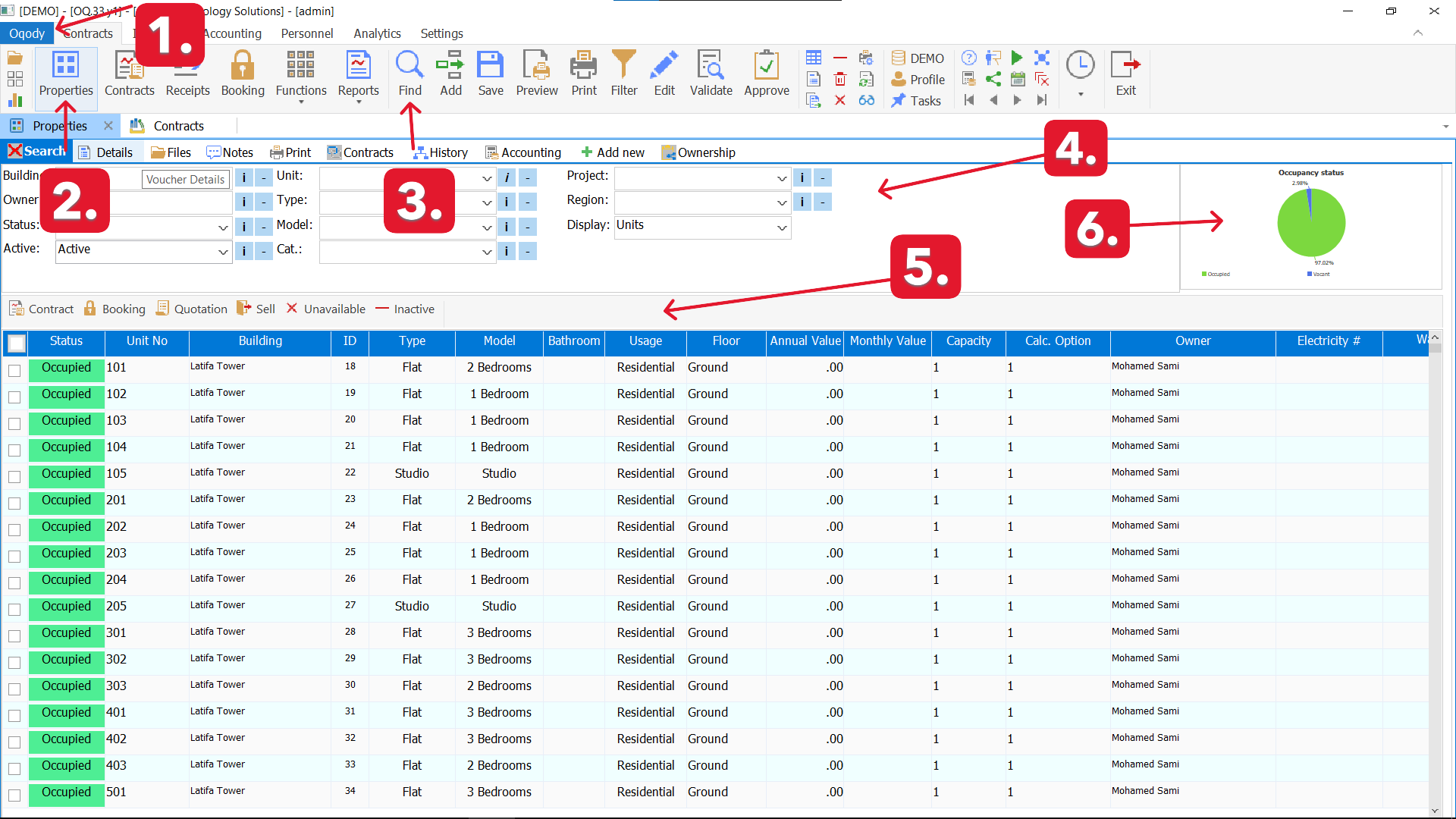Click the Occupancy status pie chart

pyautogui.click(x=1310, y=223)
